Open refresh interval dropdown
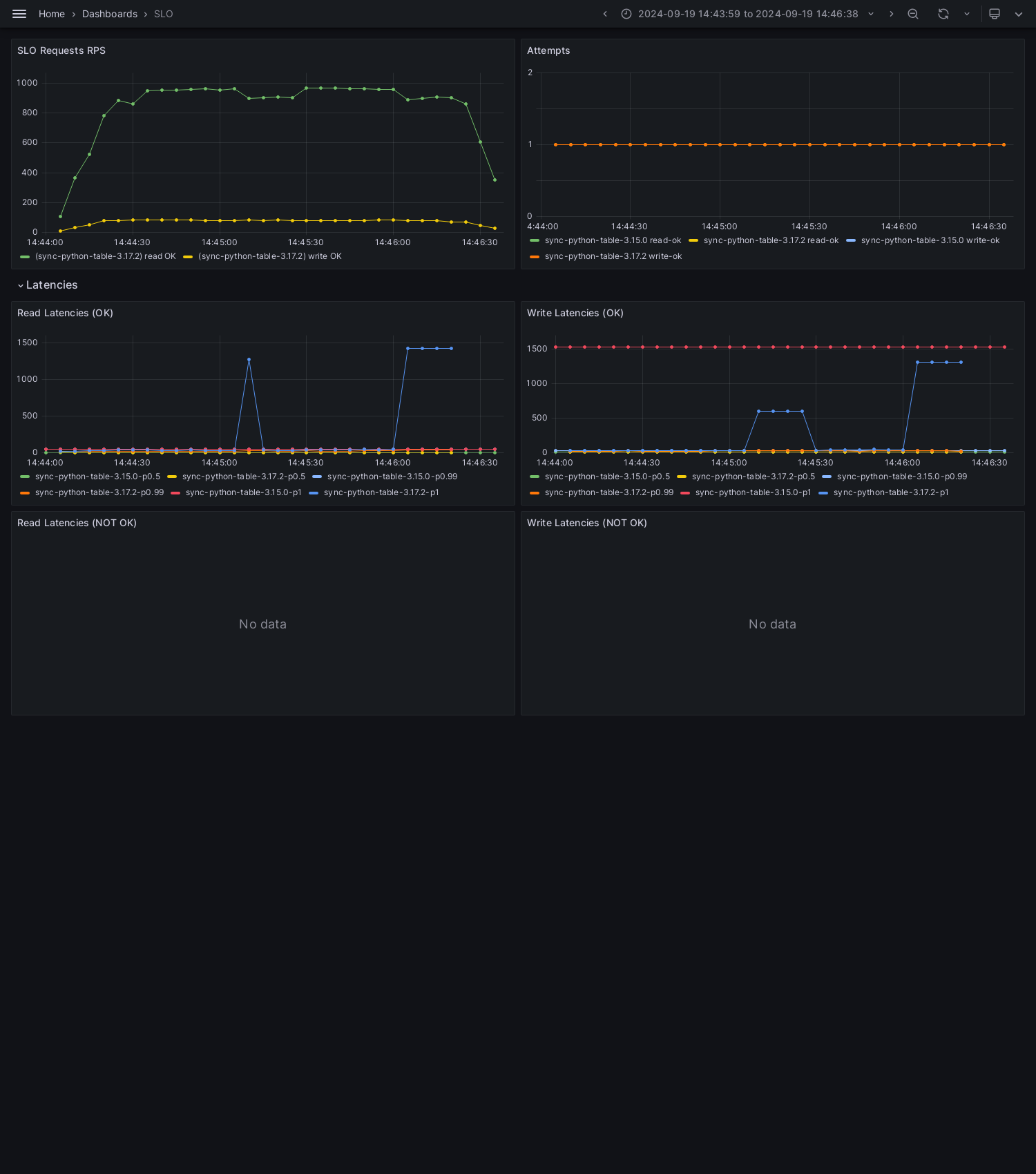Viewport: 1036px width, 1174px height. point(967,14)
